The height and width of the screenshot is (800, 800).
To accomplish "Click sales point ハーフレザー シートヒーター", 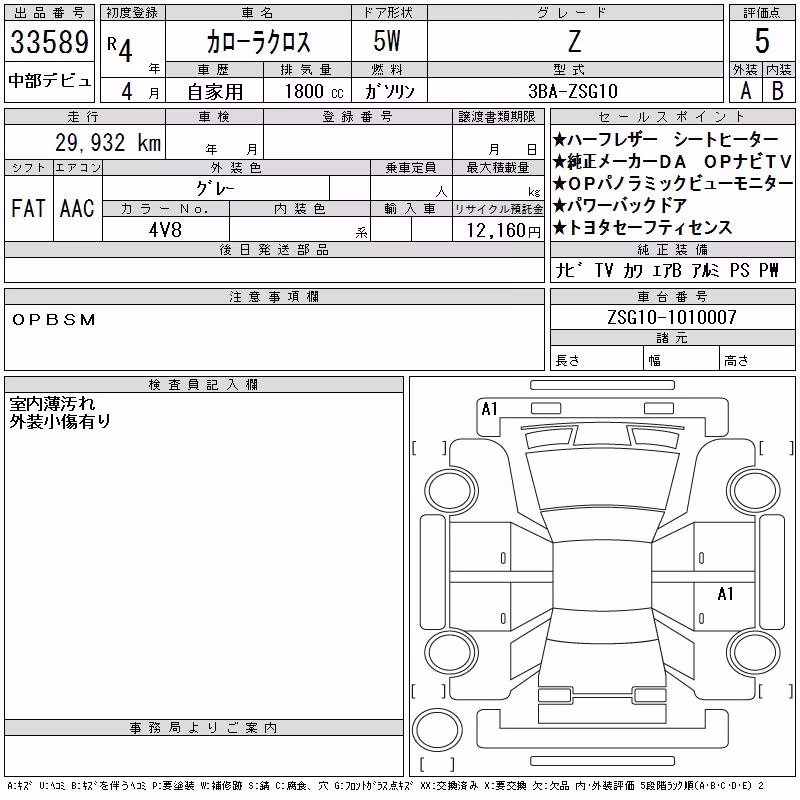I will point(665,139).
